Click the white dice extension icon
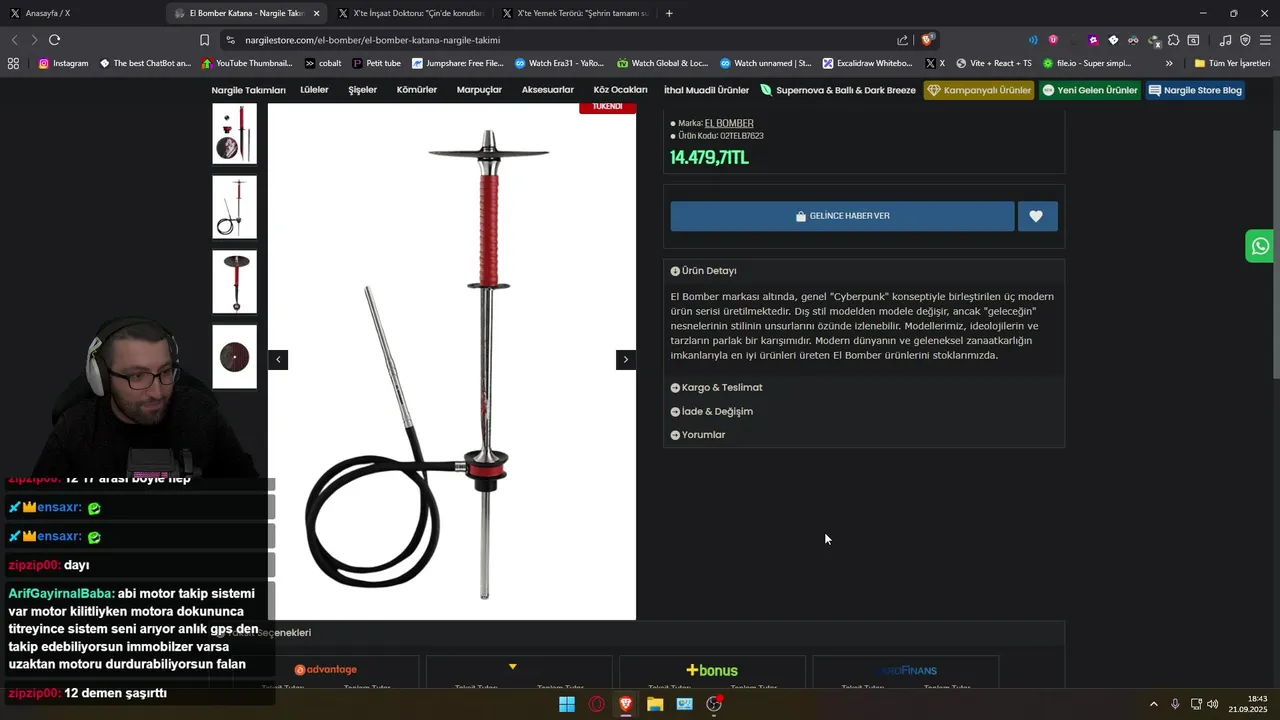The image size is (1280, 720). (x=1113, y=40)
